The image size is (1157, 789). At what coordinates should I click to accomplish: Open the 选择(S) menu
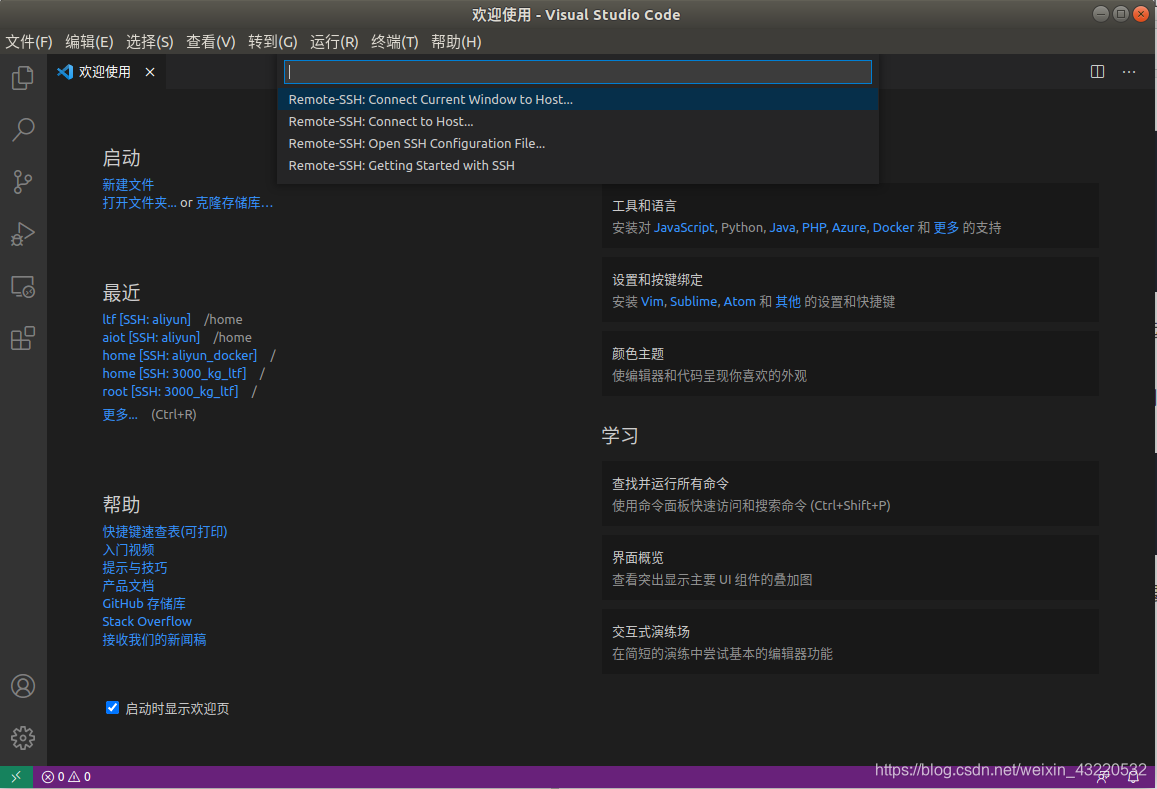(150, 41)
